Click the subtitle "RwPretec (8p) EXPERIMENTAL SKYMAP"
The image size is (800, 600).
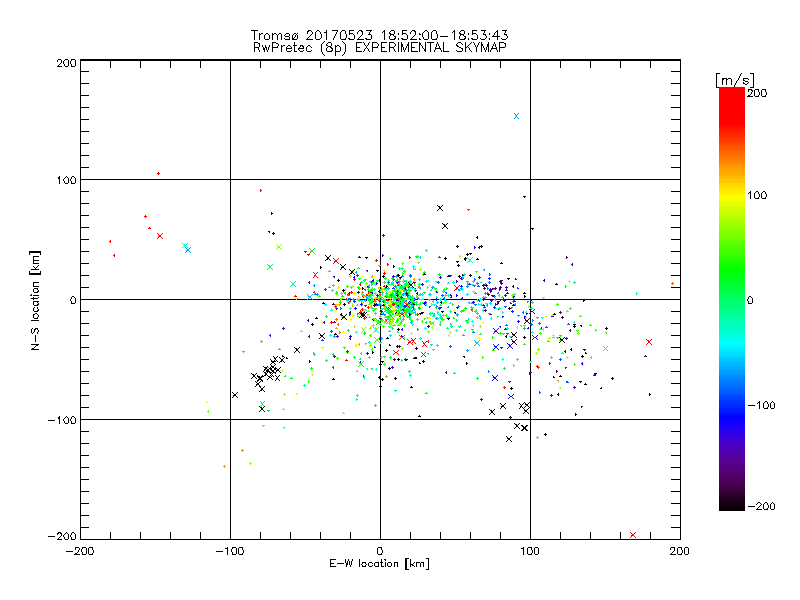(x=380, y=48)
